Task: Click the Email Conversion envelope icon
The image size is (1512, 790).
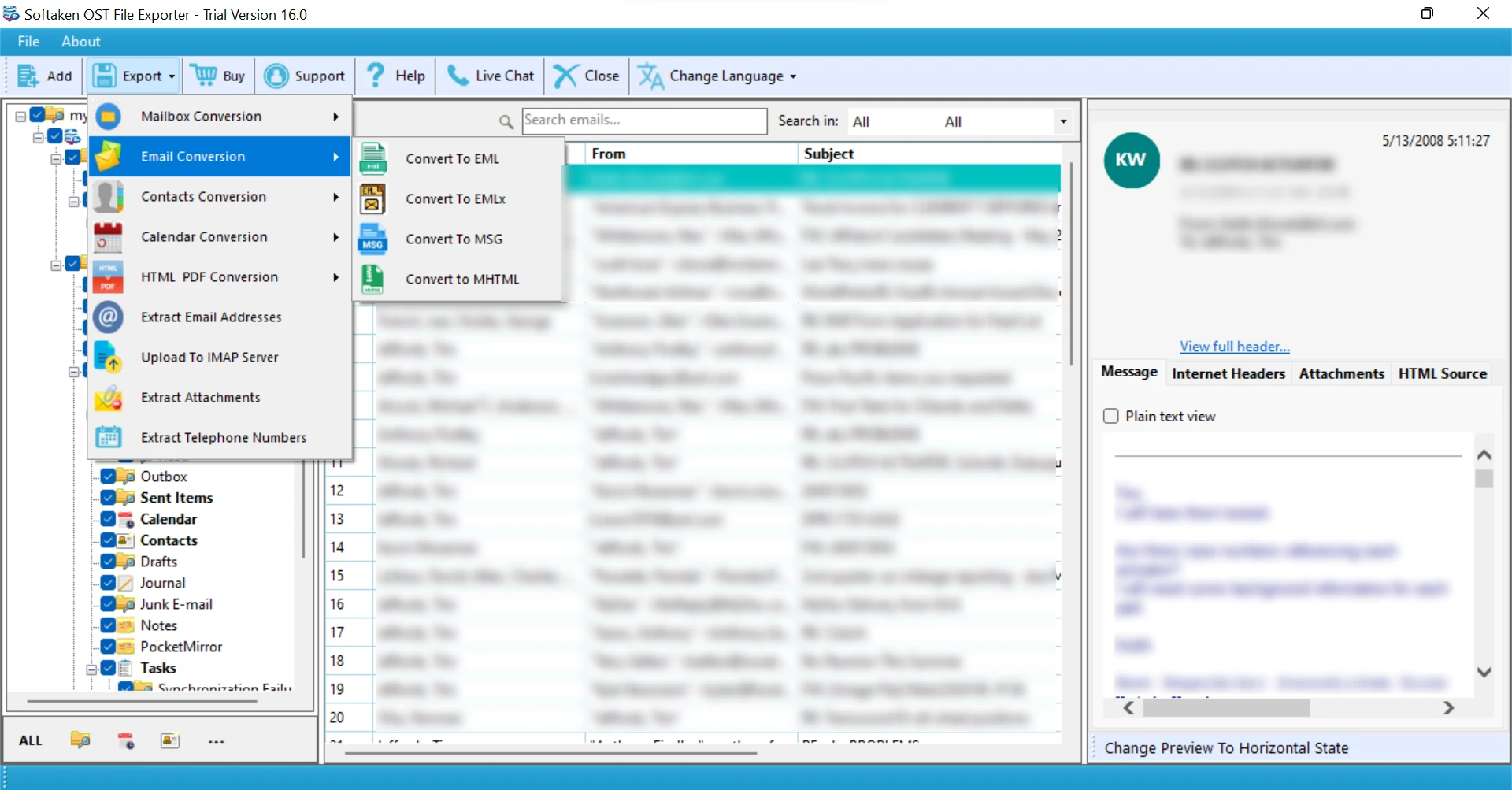Action: click(109, 157)
